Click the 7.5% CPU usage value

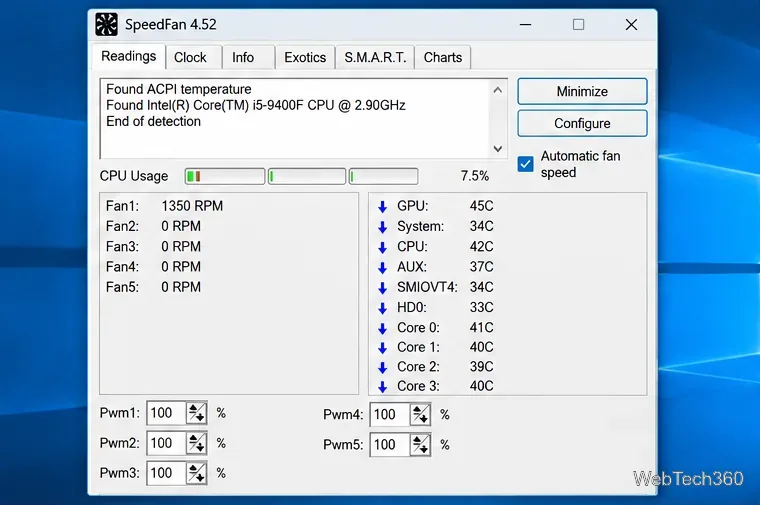[x=475, y=176]
